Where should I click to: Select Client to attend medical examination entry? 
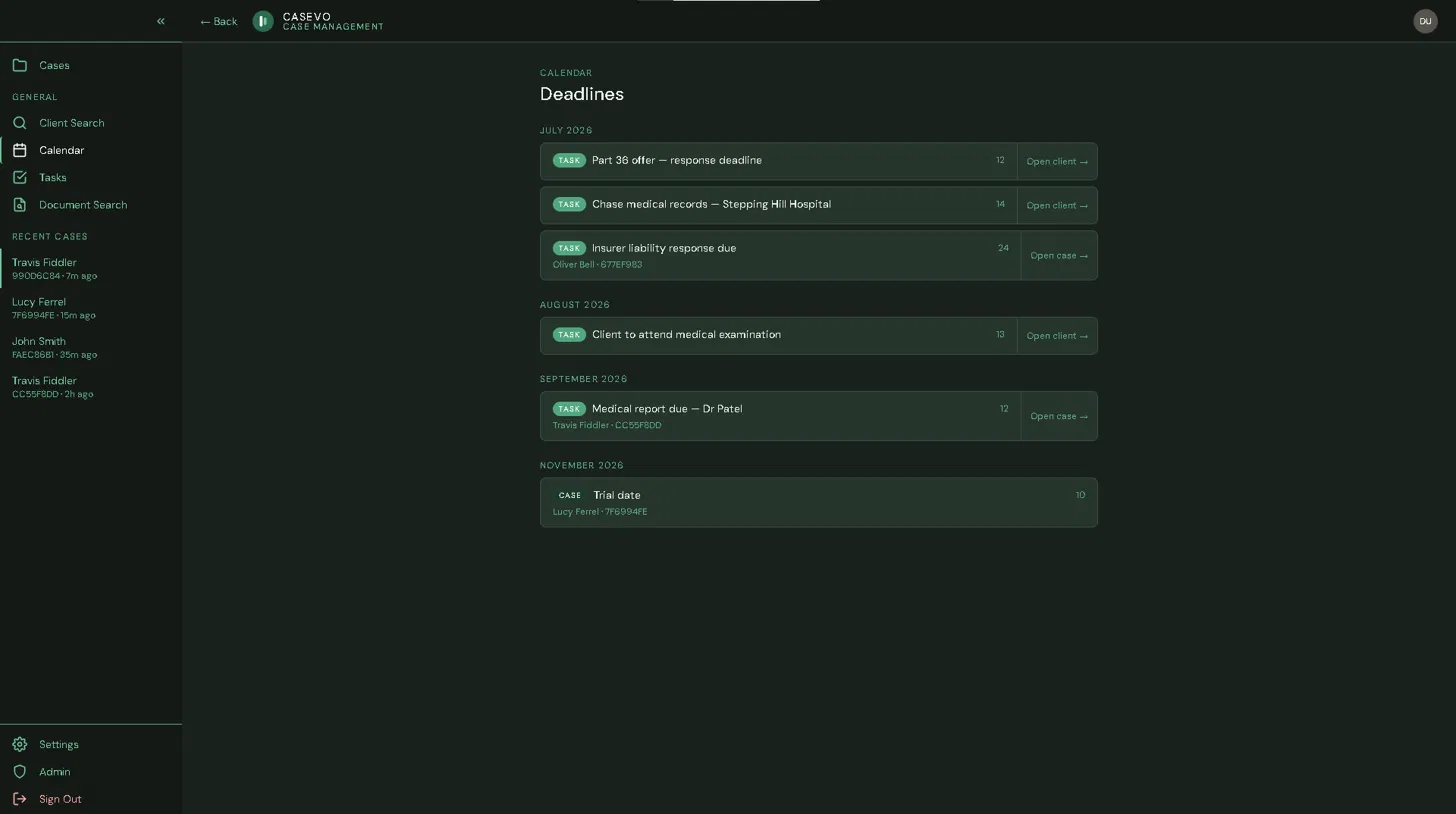tap(778, 336)
